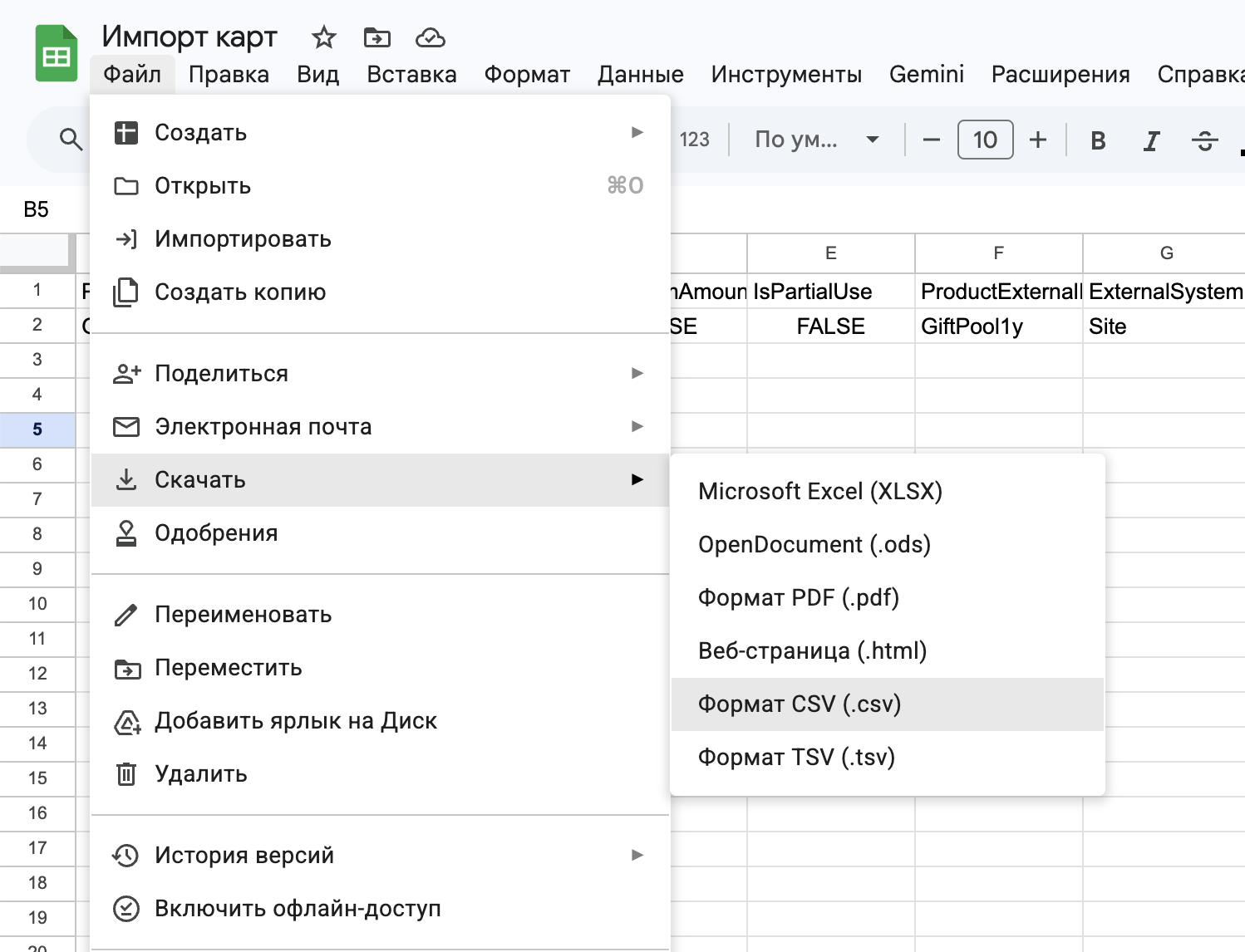1245x952 pixels.
Task: Expand the Электронная почта submenu arrow
Action: pyautogui.click(x=637, y=426)
